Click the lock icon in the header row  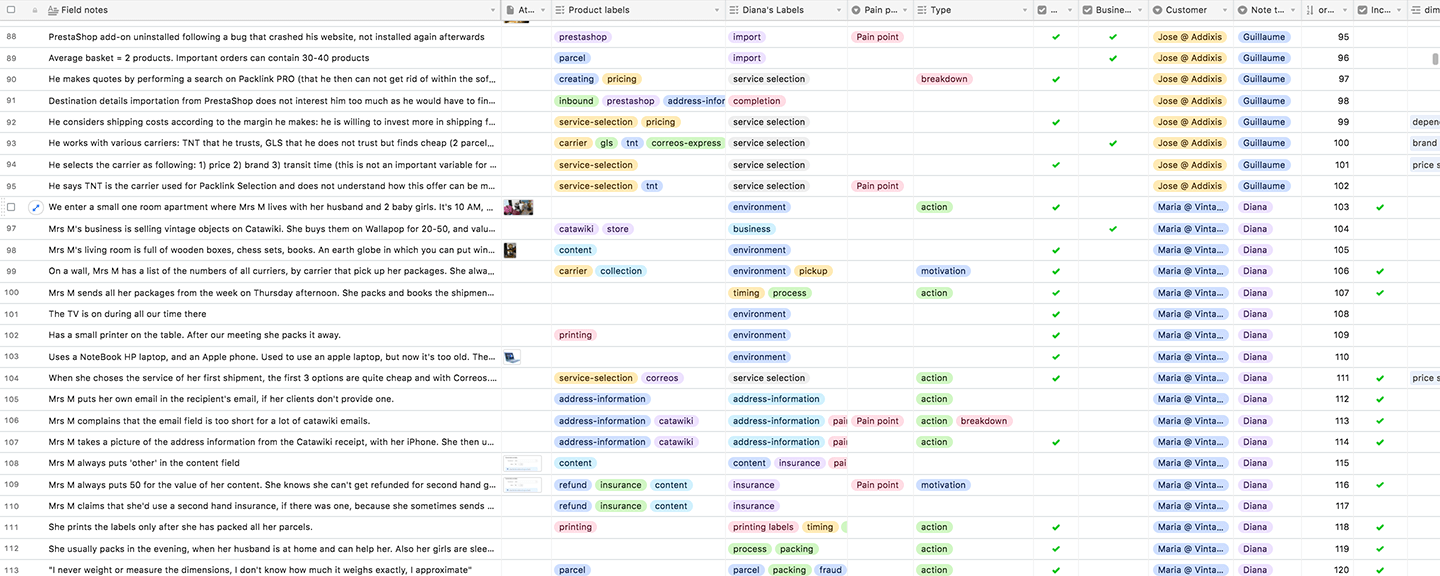coord(34,10)
